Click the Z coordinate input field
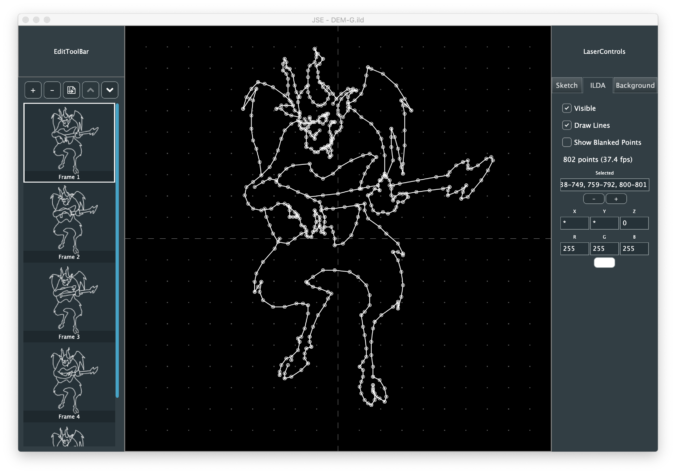The width and height of the screenshot is (676, 474). [634, 223]
